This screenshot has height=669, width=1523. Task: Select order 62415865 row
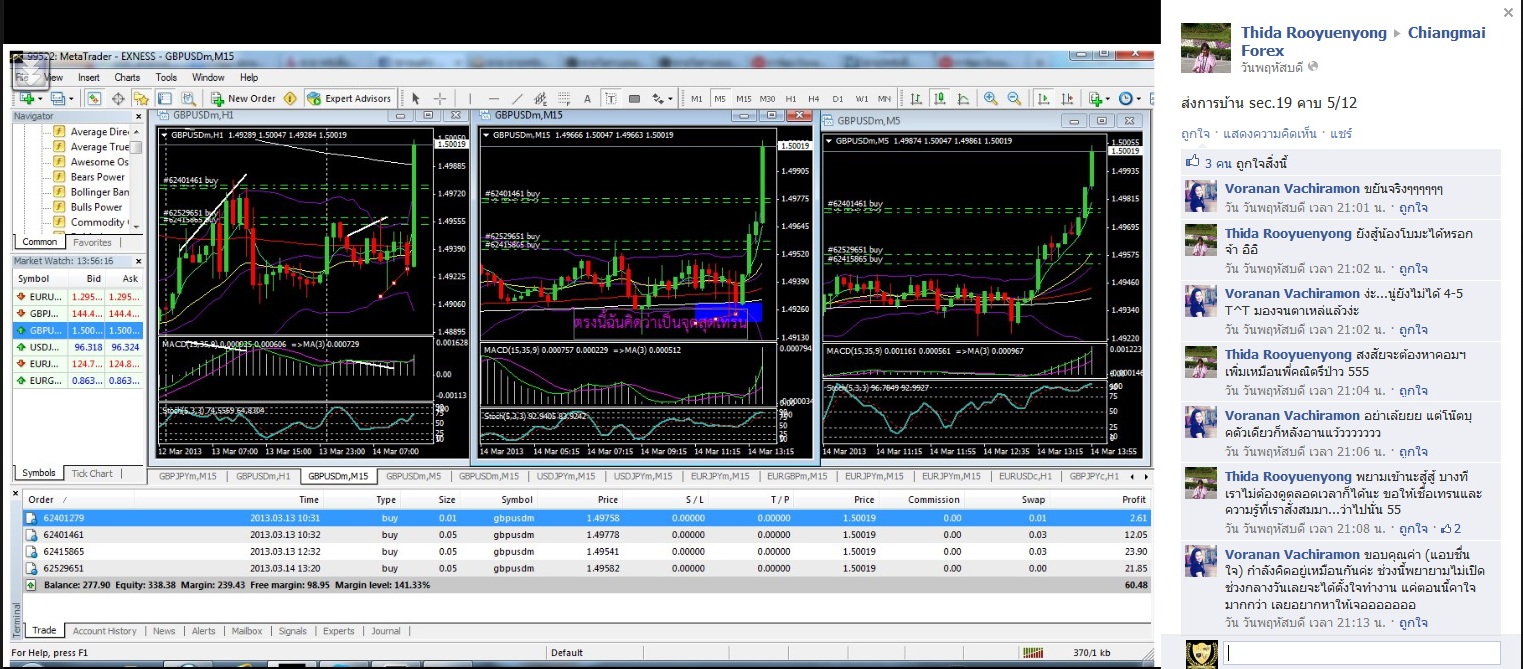coord(586,551)
